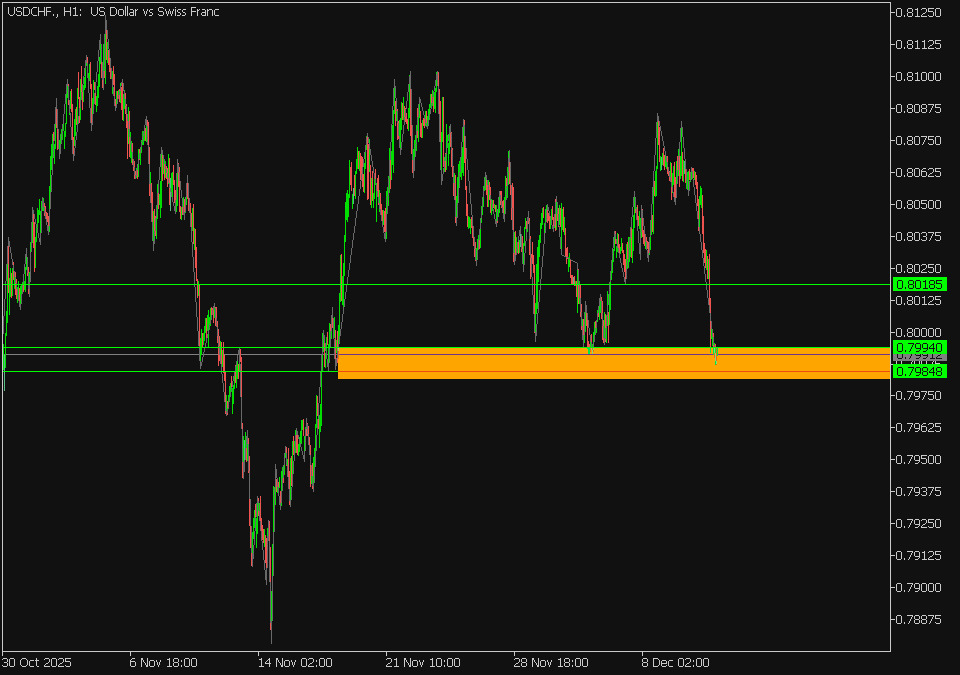This screenshot has height=675, width=960.
Task: Click the 0.81250 price scale label
Action: (x=918, y=13)
